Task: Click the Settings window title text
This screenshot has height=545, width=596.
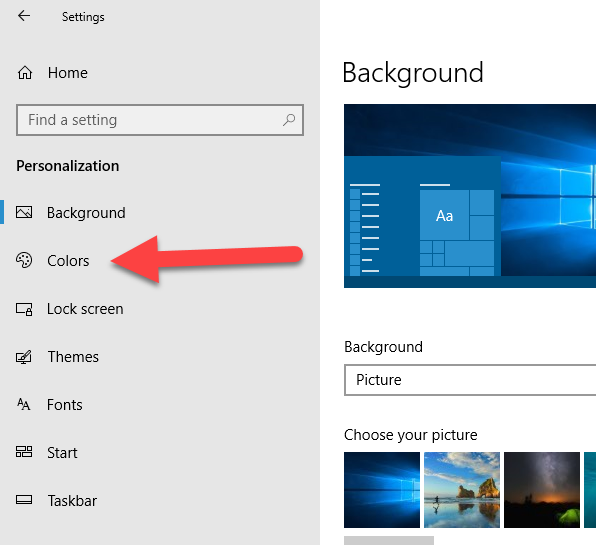Action: click(83, 17)
